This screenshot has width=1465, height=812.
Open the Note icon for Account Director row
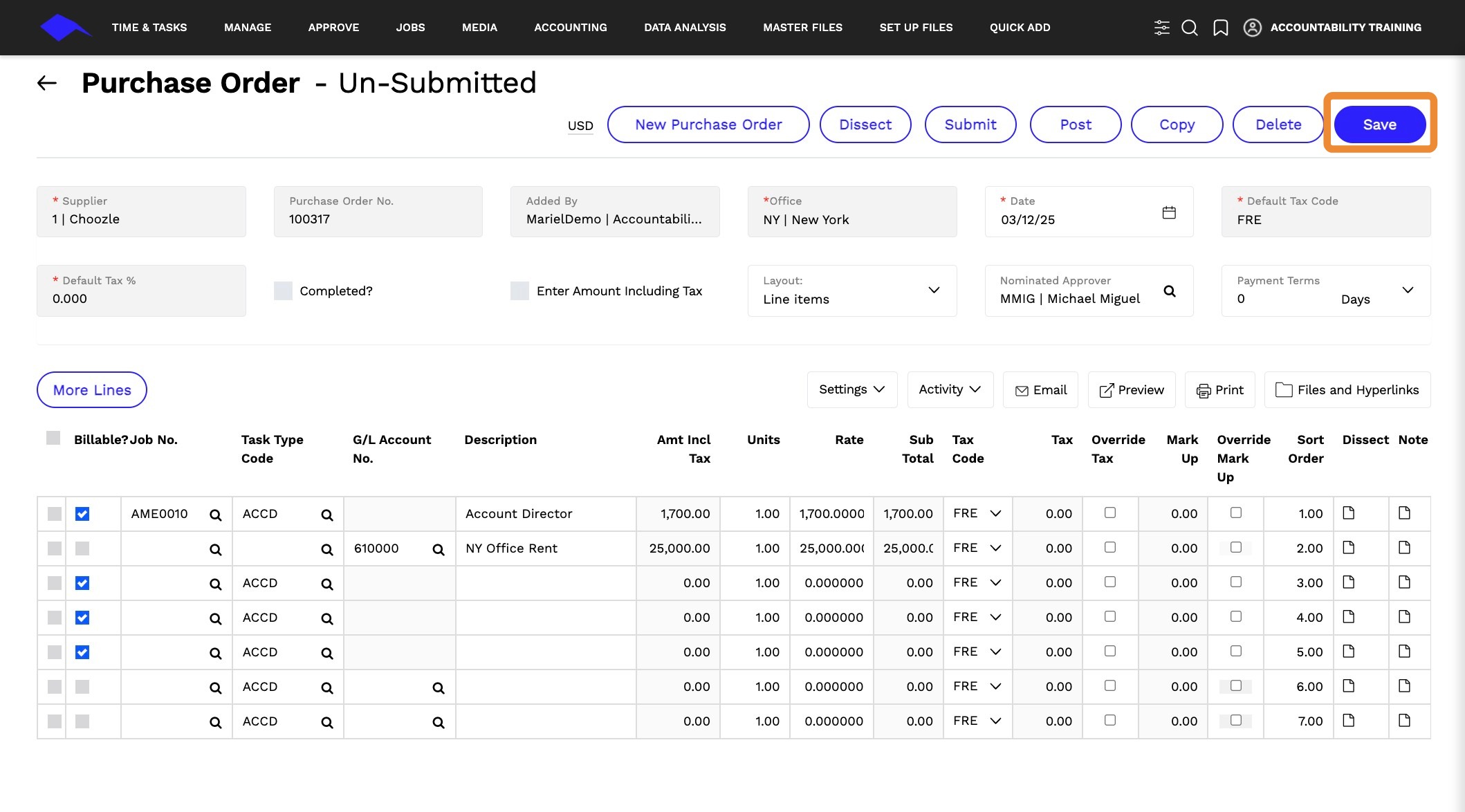tap(1404, 513)
